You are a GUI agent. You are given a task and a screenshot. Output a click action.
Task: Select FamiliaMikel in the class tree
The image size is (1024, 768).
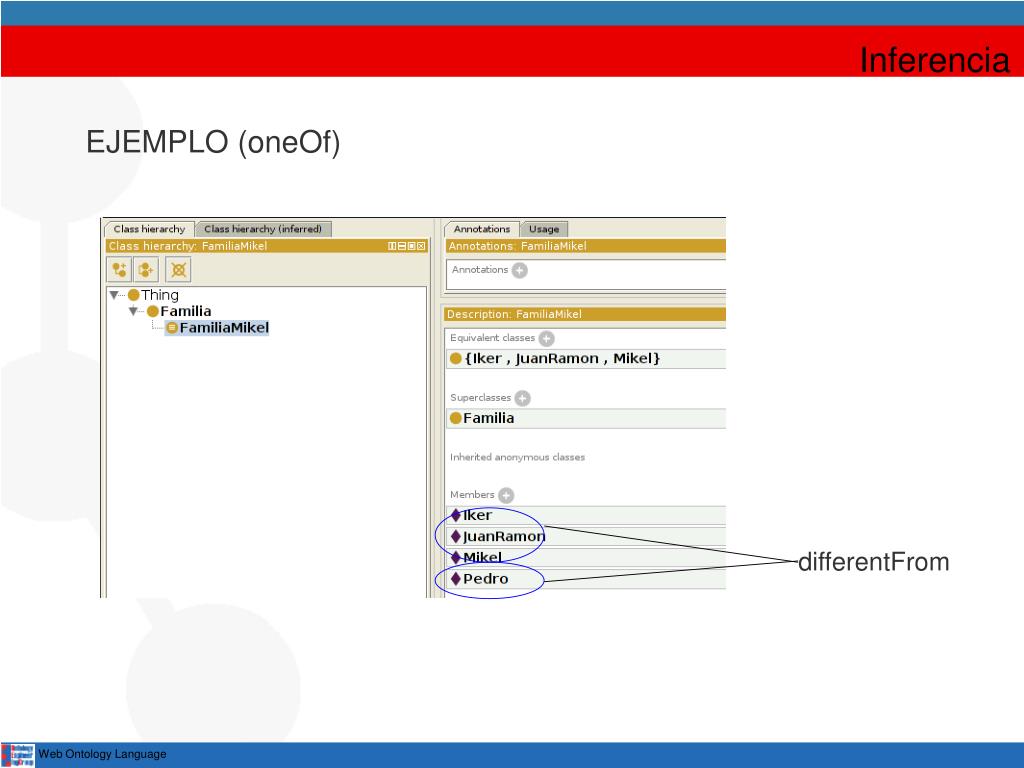(x=224, y=328)
